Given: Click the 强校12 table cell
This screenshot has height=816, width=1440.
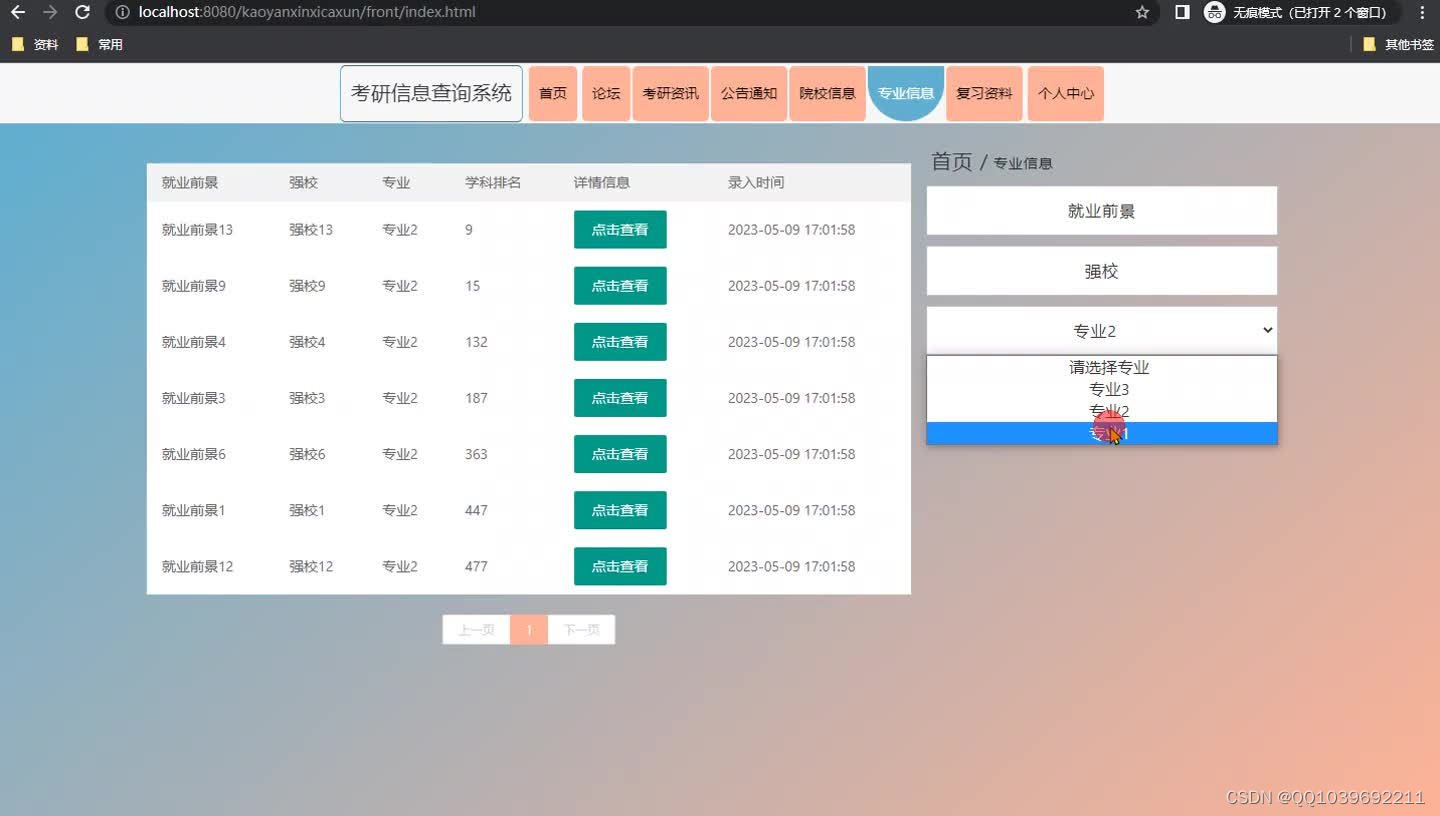Looking at the screenshot, I should click(311, 565).
